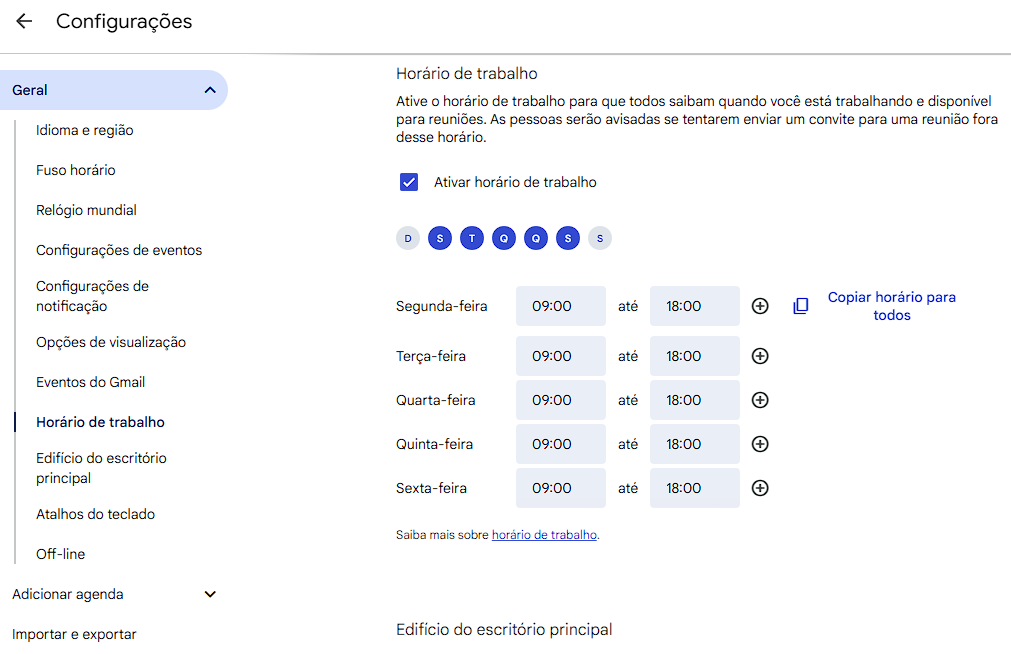Open Configurações de eventos section

click(x=119, y=250)
